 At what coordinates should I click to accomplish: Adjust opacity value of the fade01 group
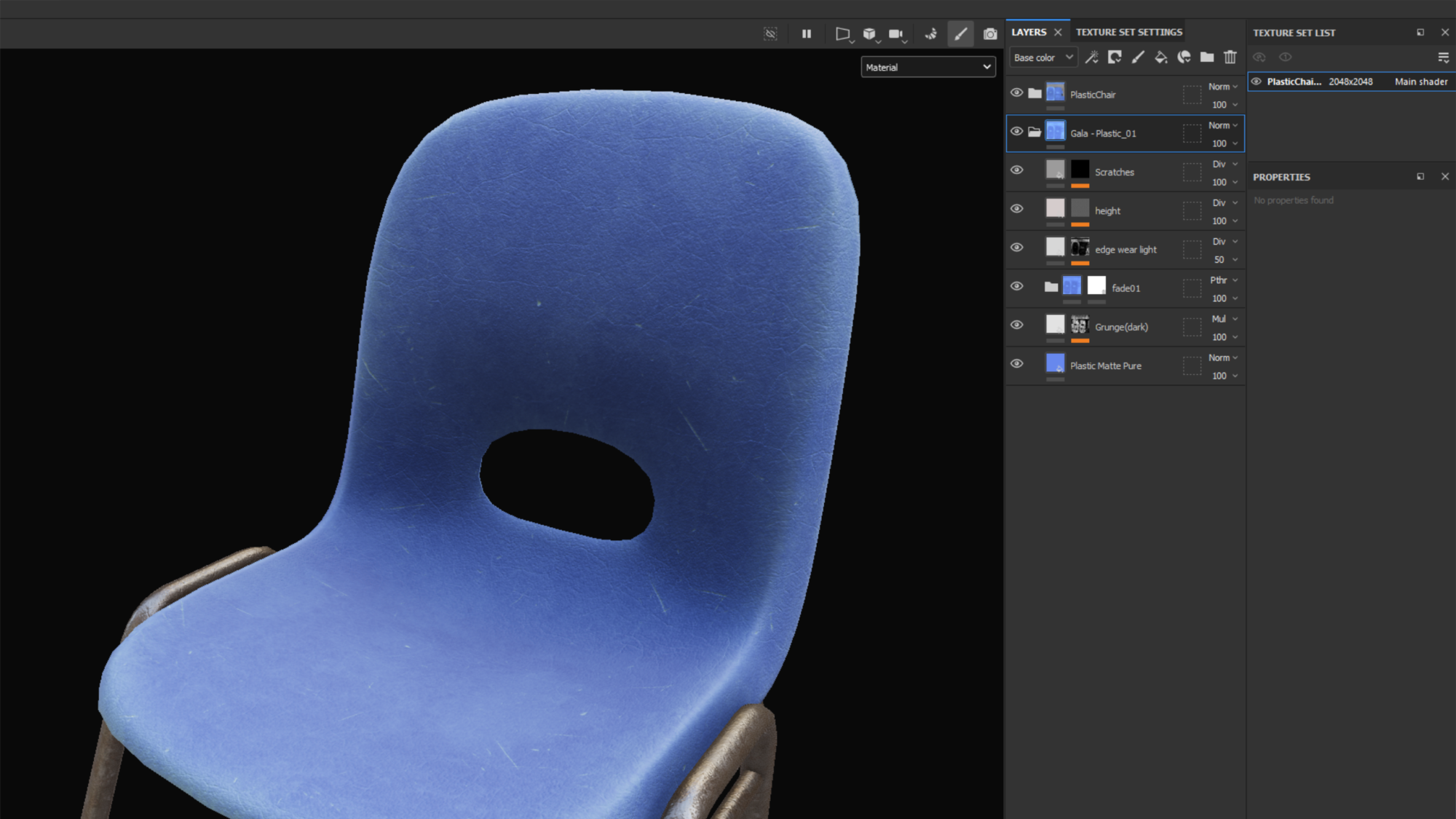[x=1219, y=298]
